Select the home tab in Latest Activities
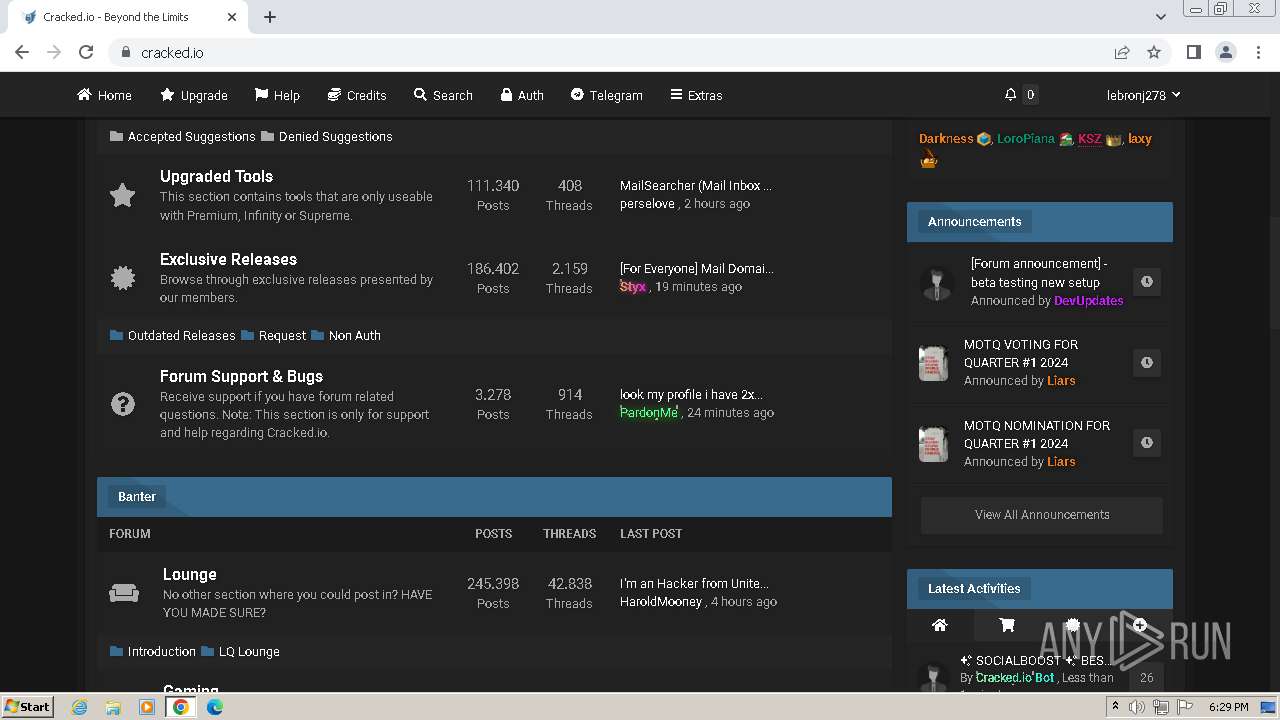This screenshot has height=720, width=1280. coord(939,625)
